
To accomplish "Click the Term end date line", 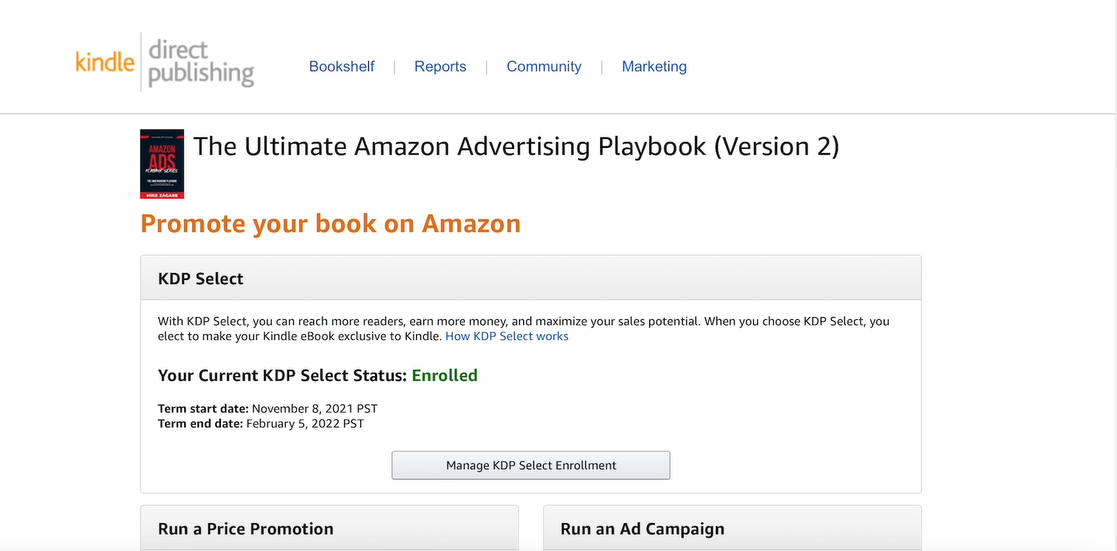I will click(261, 423).
